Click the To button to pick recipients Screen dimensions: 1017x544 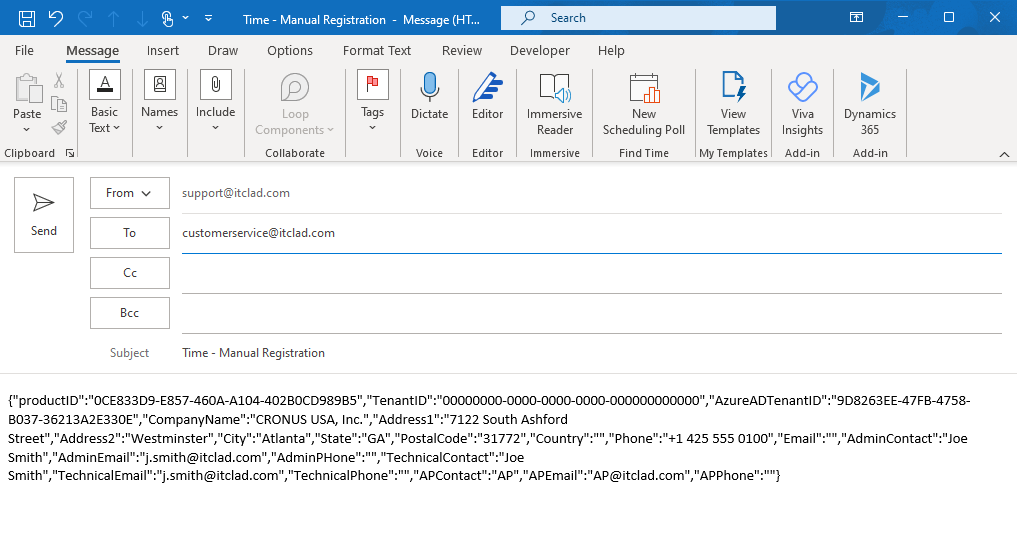(130, 233)
